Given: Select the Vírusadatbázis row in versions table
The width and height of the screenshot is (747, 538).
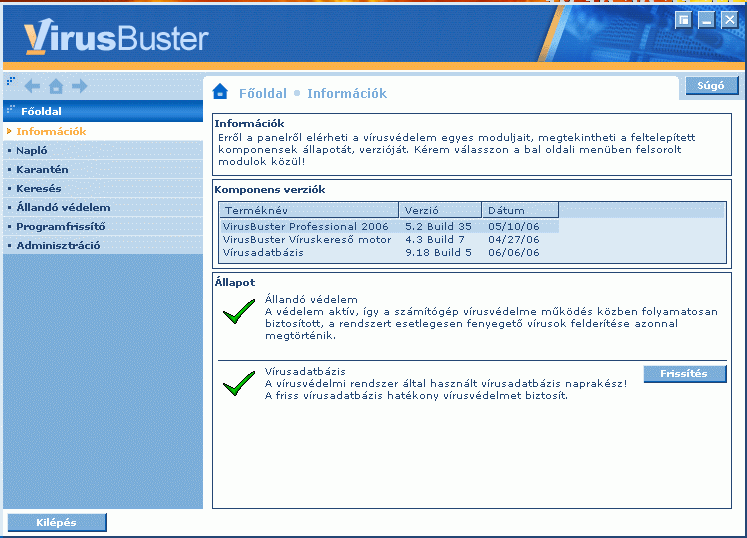Looking at the screenshot, I should click(x=389, y=252).
